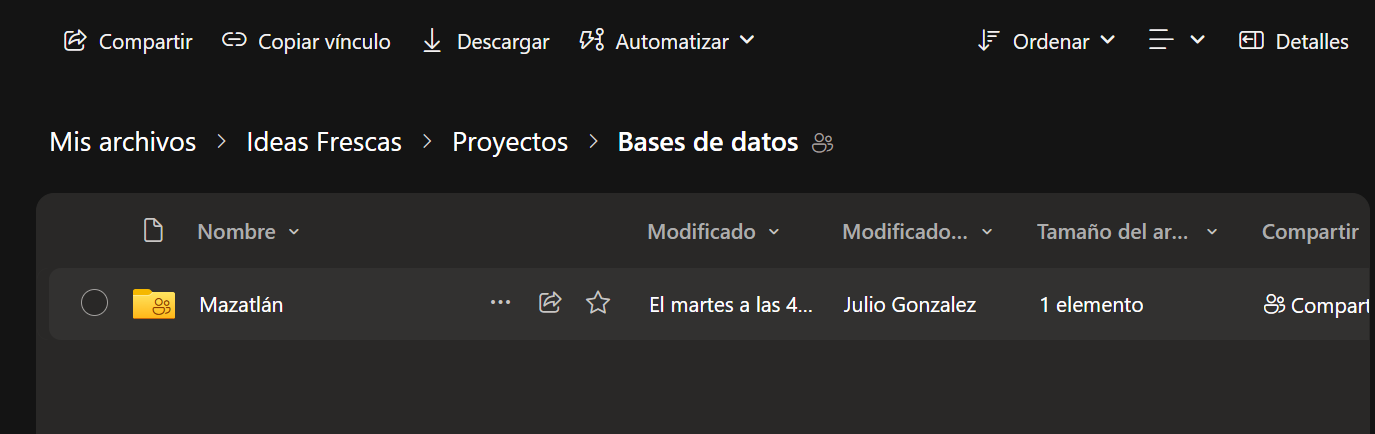Open more actions ellipsis for Mazatlán
Viewport: 1375px width, 434px height.
tap(500, 303)
